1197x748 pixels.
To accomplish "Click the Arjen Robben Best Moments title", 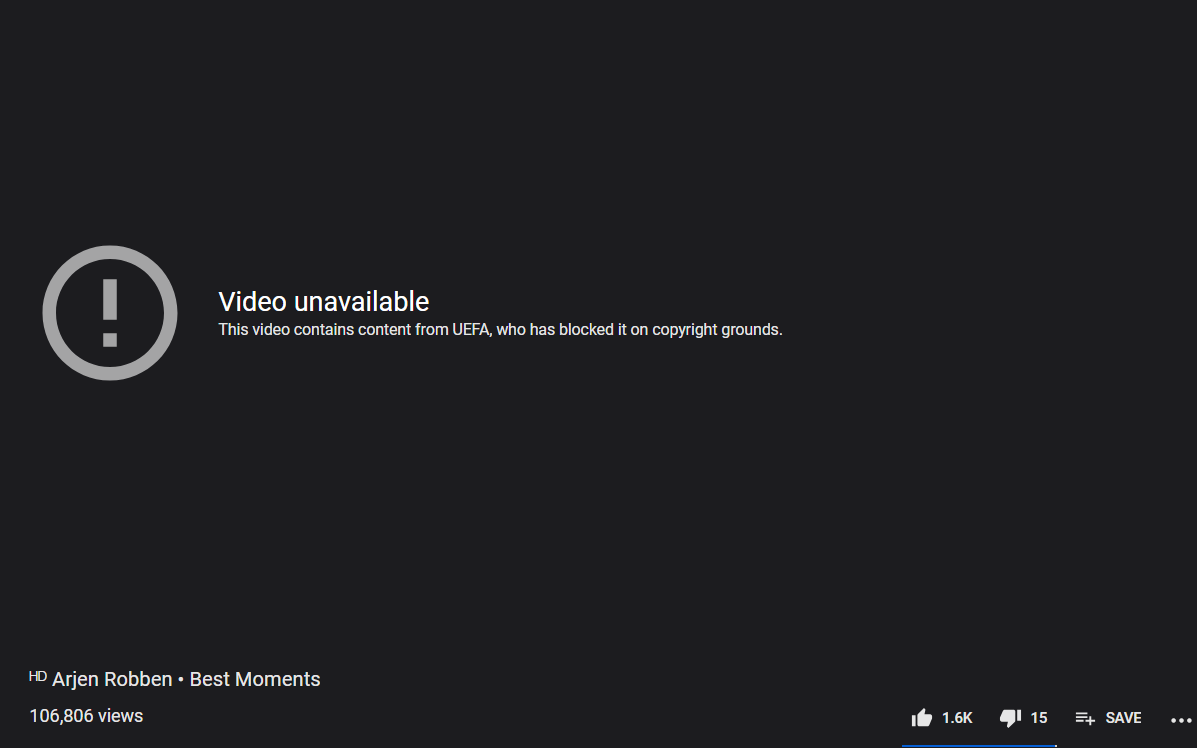I will point(186,679).
